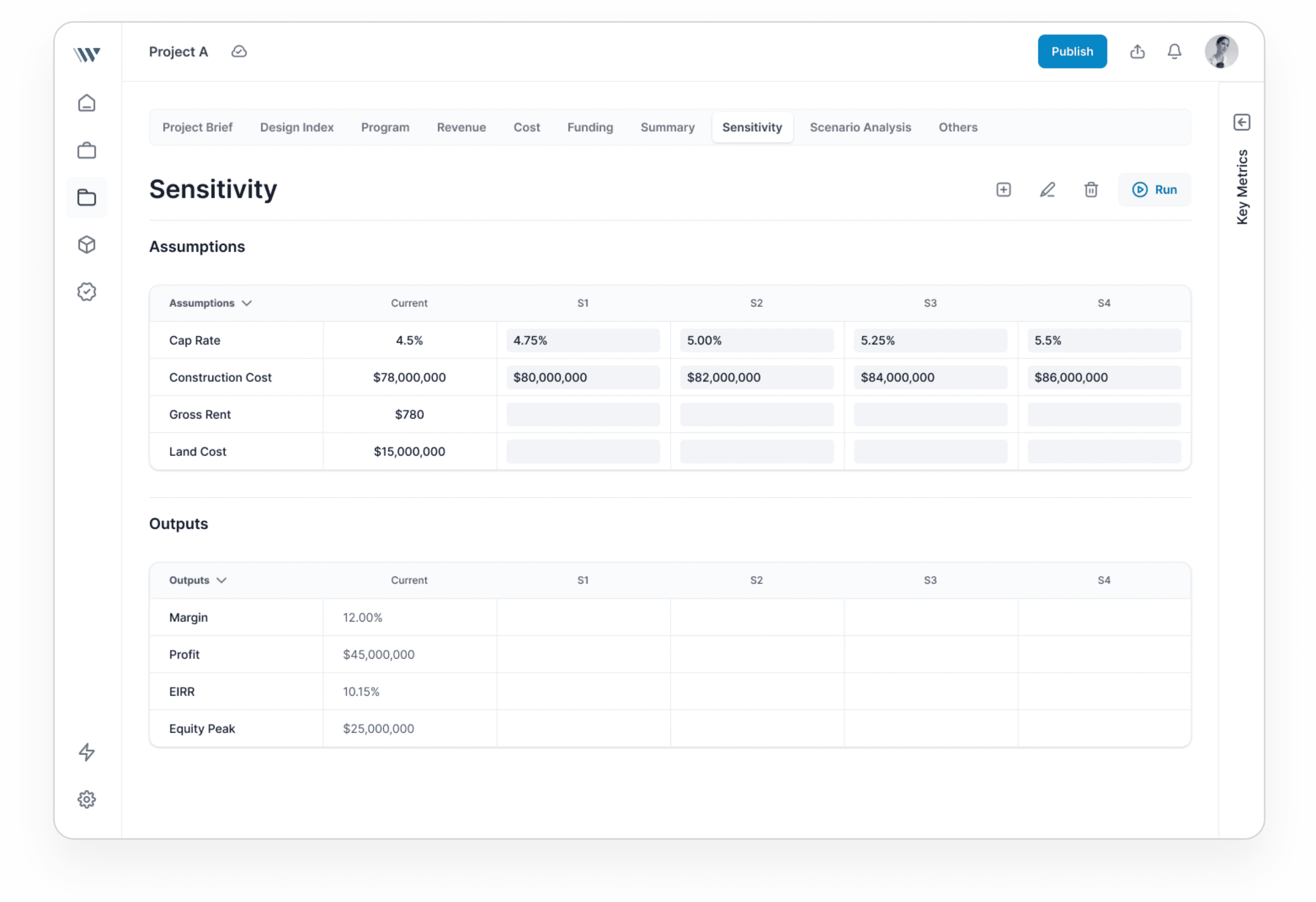Open the briefcase icon in sidebar
The width and height of the screenshot is (1316, 902).
pos(87,151)
